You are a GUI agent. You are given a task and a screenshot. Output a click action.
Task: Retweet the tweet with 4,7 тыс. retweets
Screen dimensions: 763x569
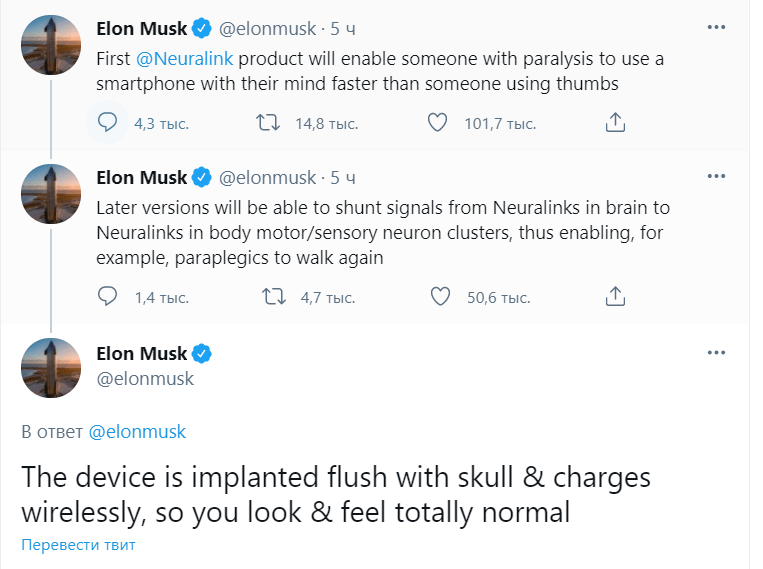(x=269, y=297)
